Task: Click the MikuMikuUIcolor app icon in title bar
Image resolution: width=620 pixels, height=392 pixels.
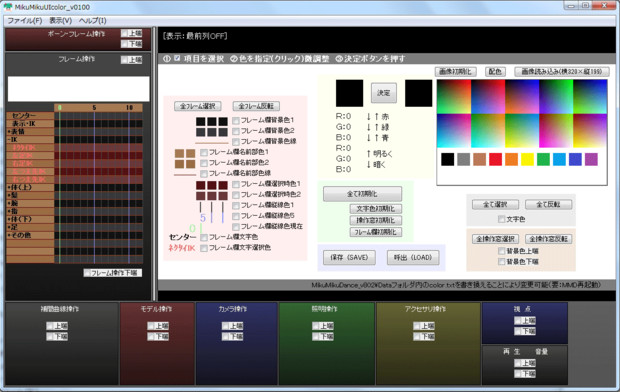Action: (x=8, y=7)
